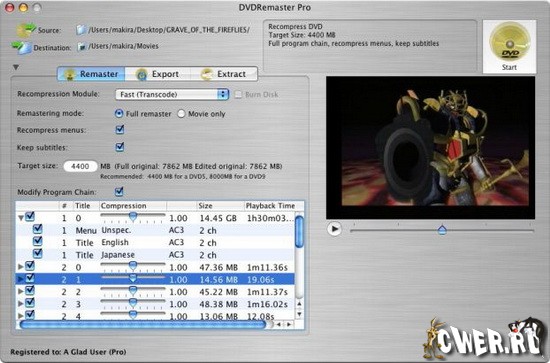
Task: Click the Compression column header
Action: point(133,206)
